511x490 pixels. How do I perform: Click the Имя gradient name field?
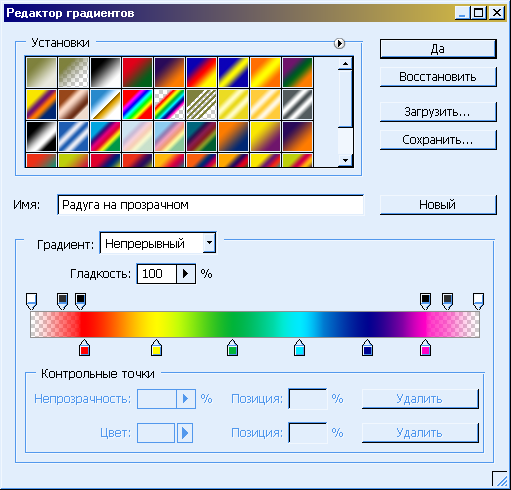click(210, 205)
